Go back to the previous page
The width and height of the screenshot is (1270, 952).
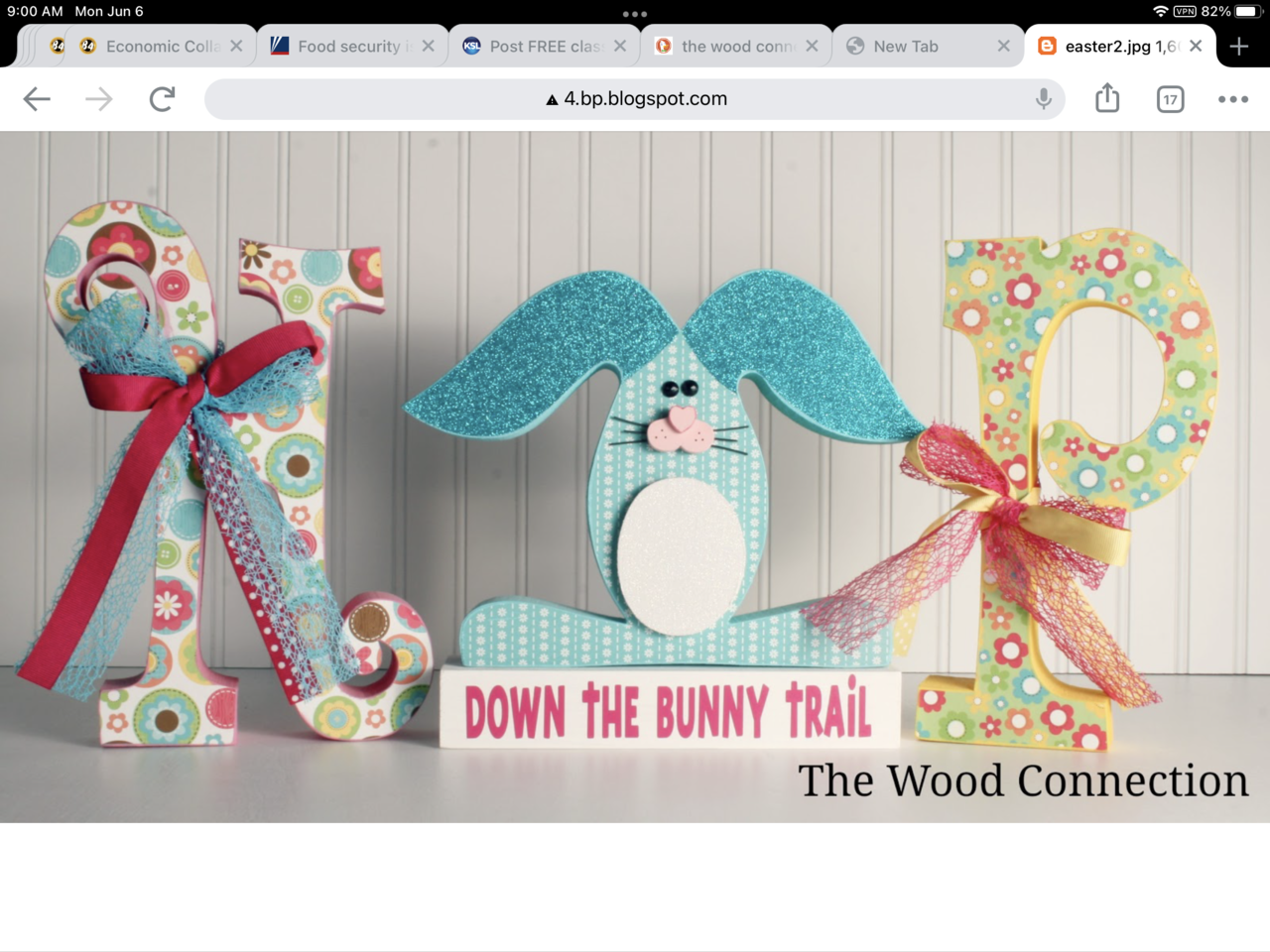pyautogui.click(x=37, y=99)
